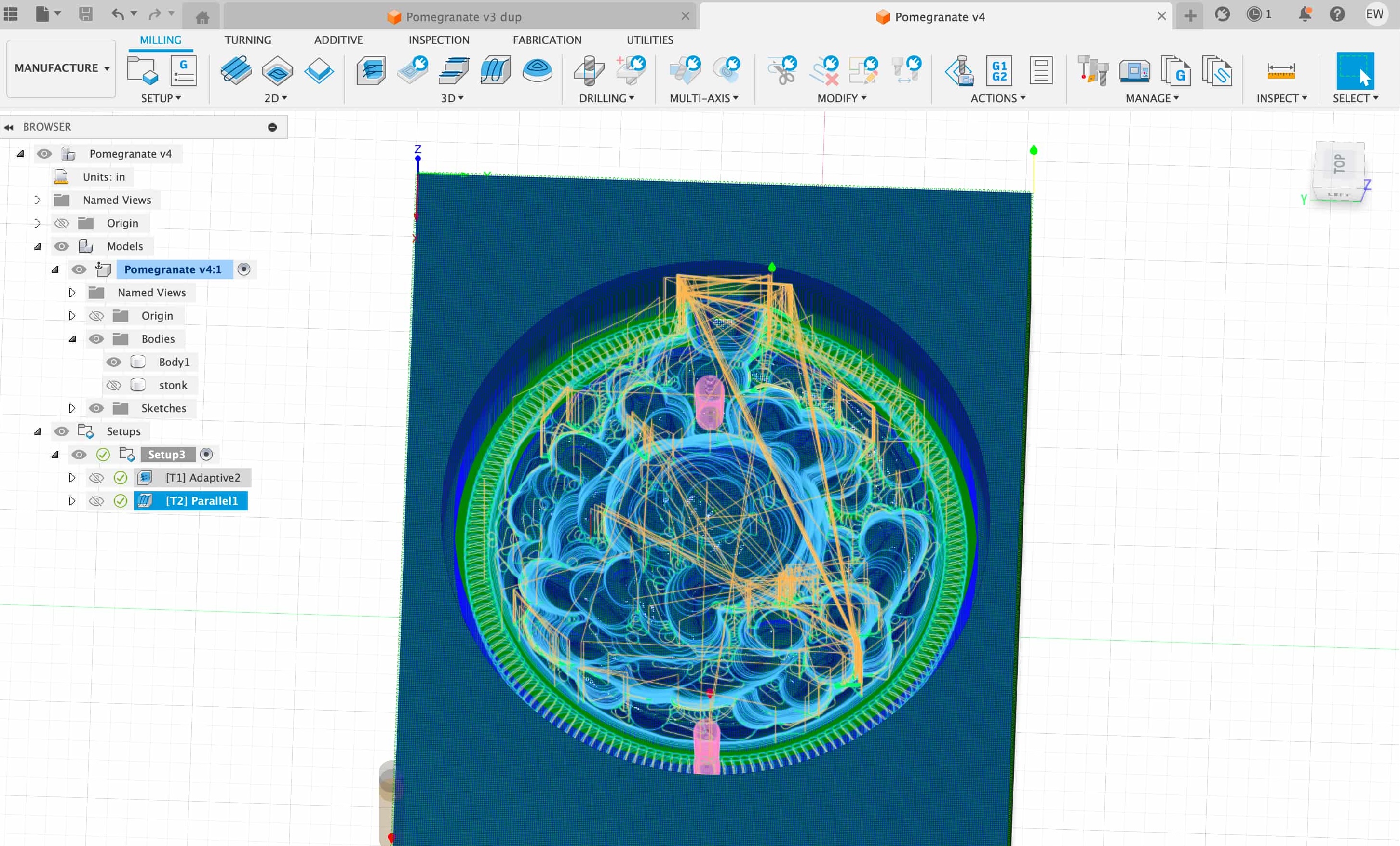1400x846 pixels.
Task: Activate Setup3 with its radio button
Action: point(206,455)
